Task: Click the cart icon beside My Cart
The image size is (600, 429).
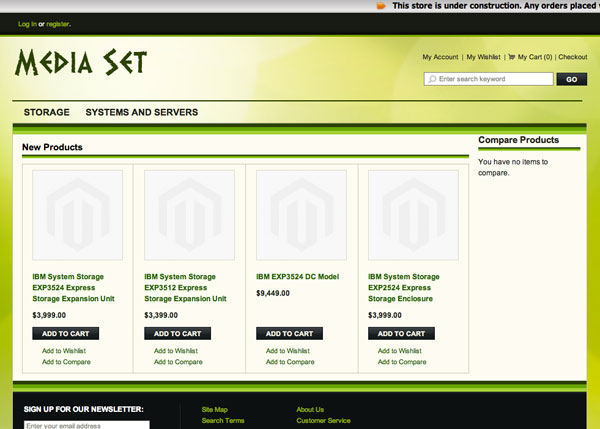Action: (x=511, y=57)
